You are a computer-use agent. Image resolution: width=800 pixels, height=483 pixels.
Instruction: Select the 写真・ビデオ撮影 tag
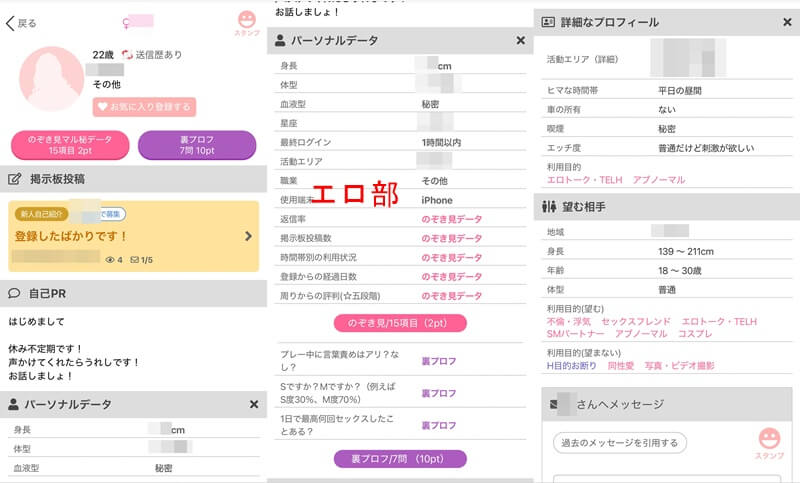[x=680, y=366]
